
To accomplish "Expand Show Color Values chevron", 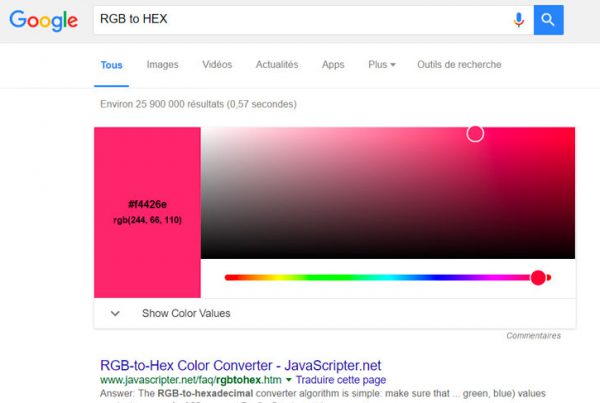I will [115, 313].
